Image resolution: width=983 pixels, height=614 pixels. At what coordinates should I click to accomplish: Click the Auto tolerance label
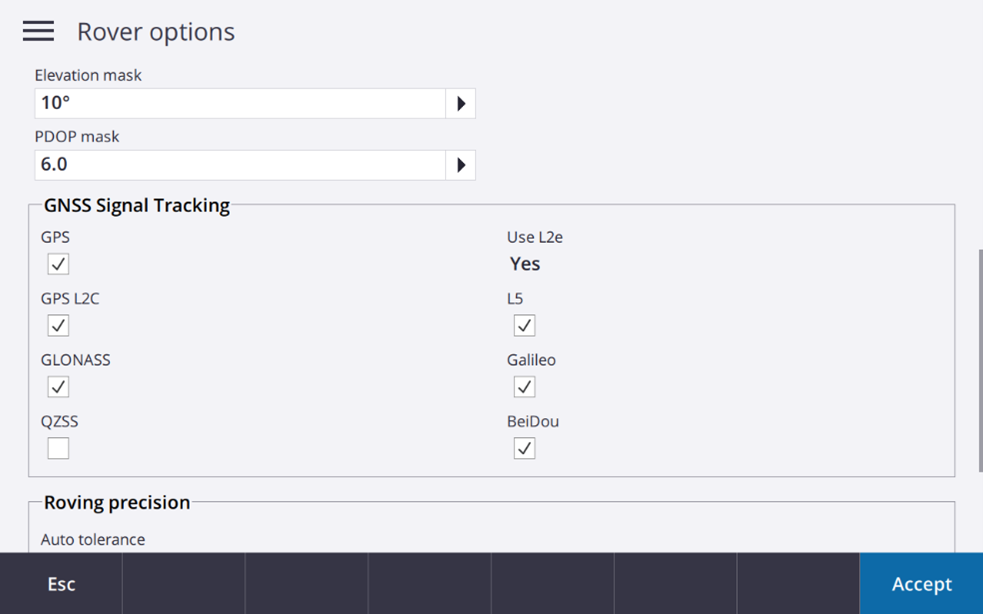click(x=93, y=539)
